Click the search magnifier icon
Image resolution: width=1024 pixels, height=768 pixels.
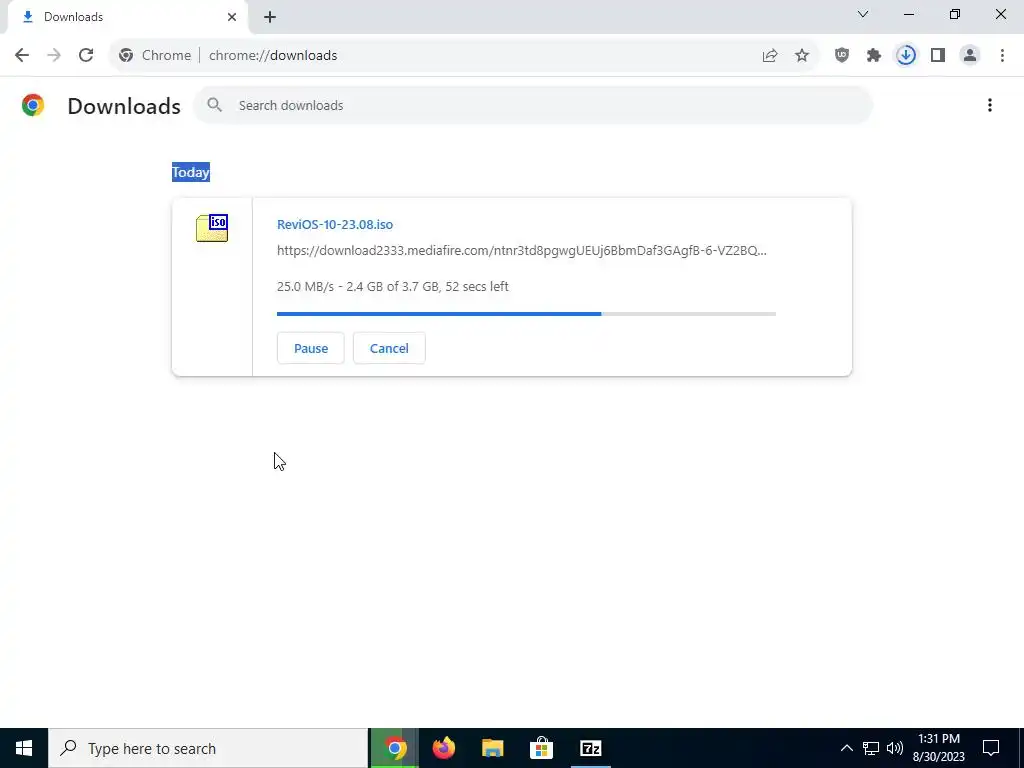pyautogui.click(x=214, y=104)
